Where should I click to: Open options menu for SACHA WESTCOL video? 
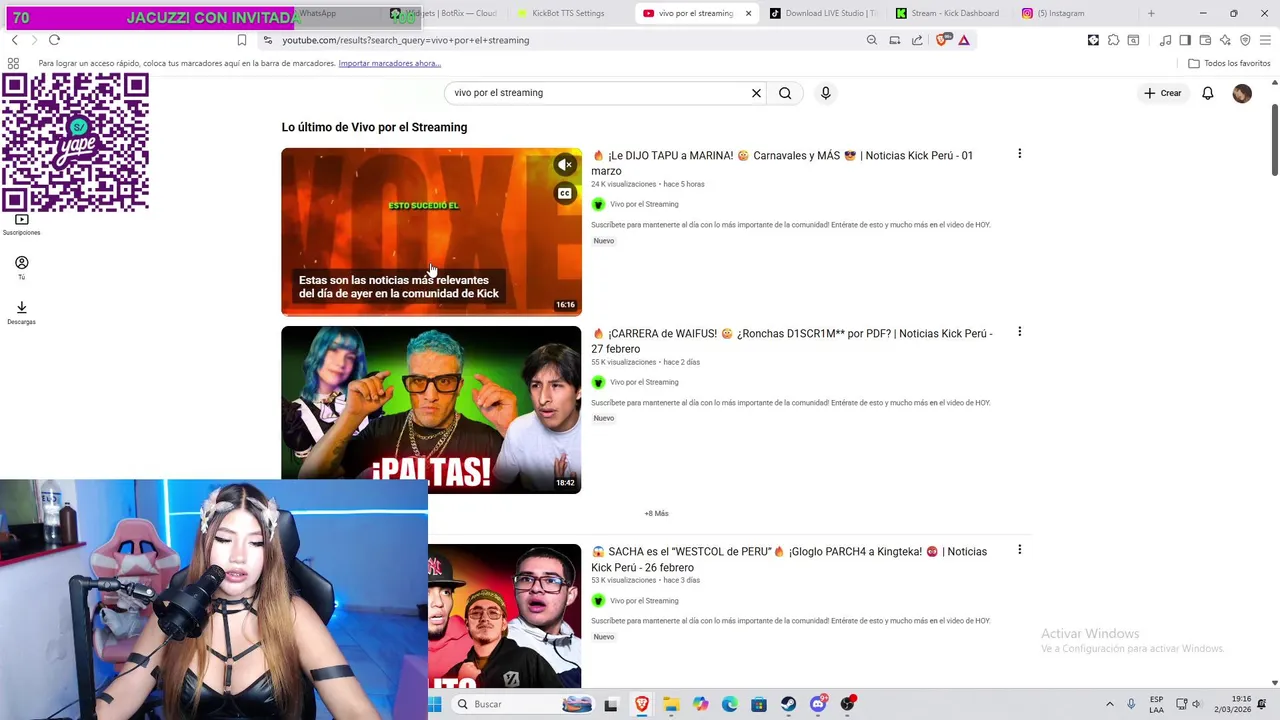(1019, 550)
